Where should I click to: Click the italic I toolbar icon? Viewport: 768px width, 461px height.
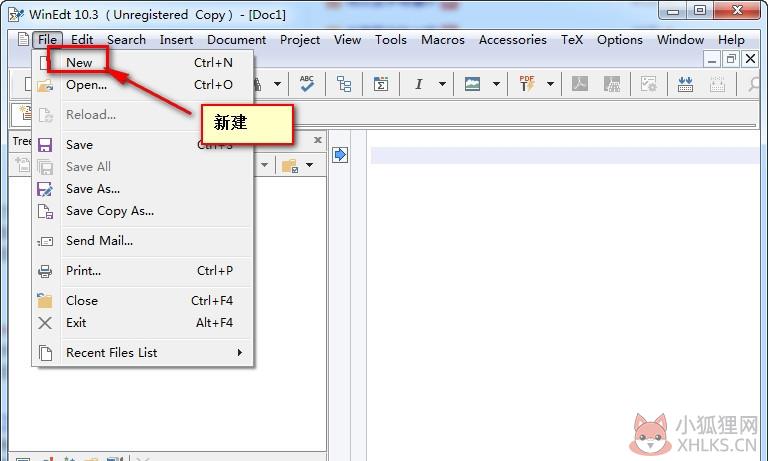[x=418, y=84]
